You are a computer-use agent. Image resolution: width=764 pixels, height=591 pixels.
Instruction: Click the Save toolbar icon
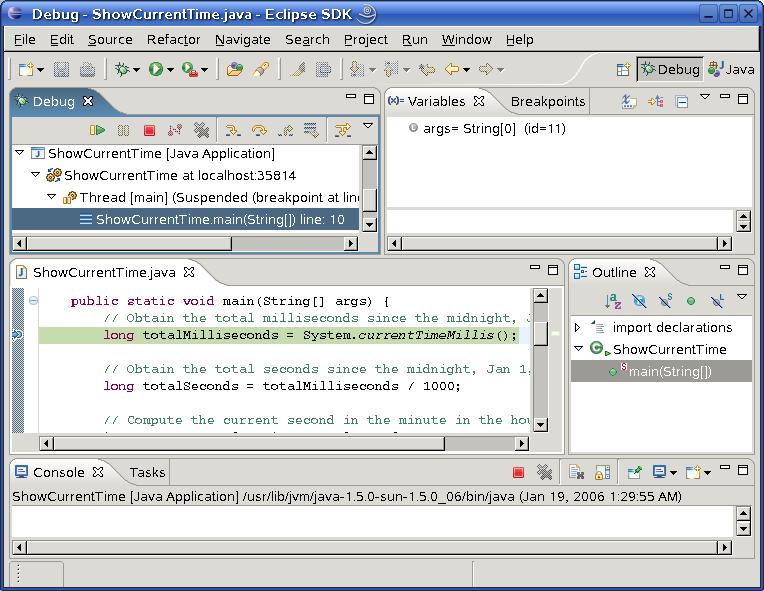pos(61,70)
